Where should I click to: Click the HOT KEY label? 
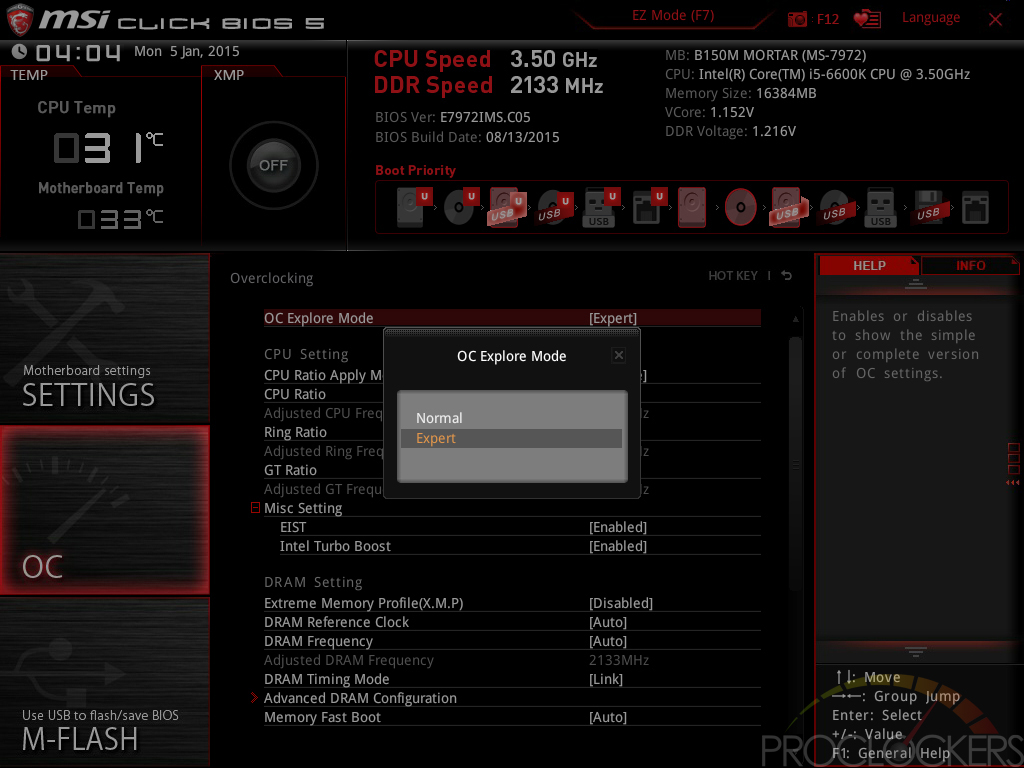733,276
